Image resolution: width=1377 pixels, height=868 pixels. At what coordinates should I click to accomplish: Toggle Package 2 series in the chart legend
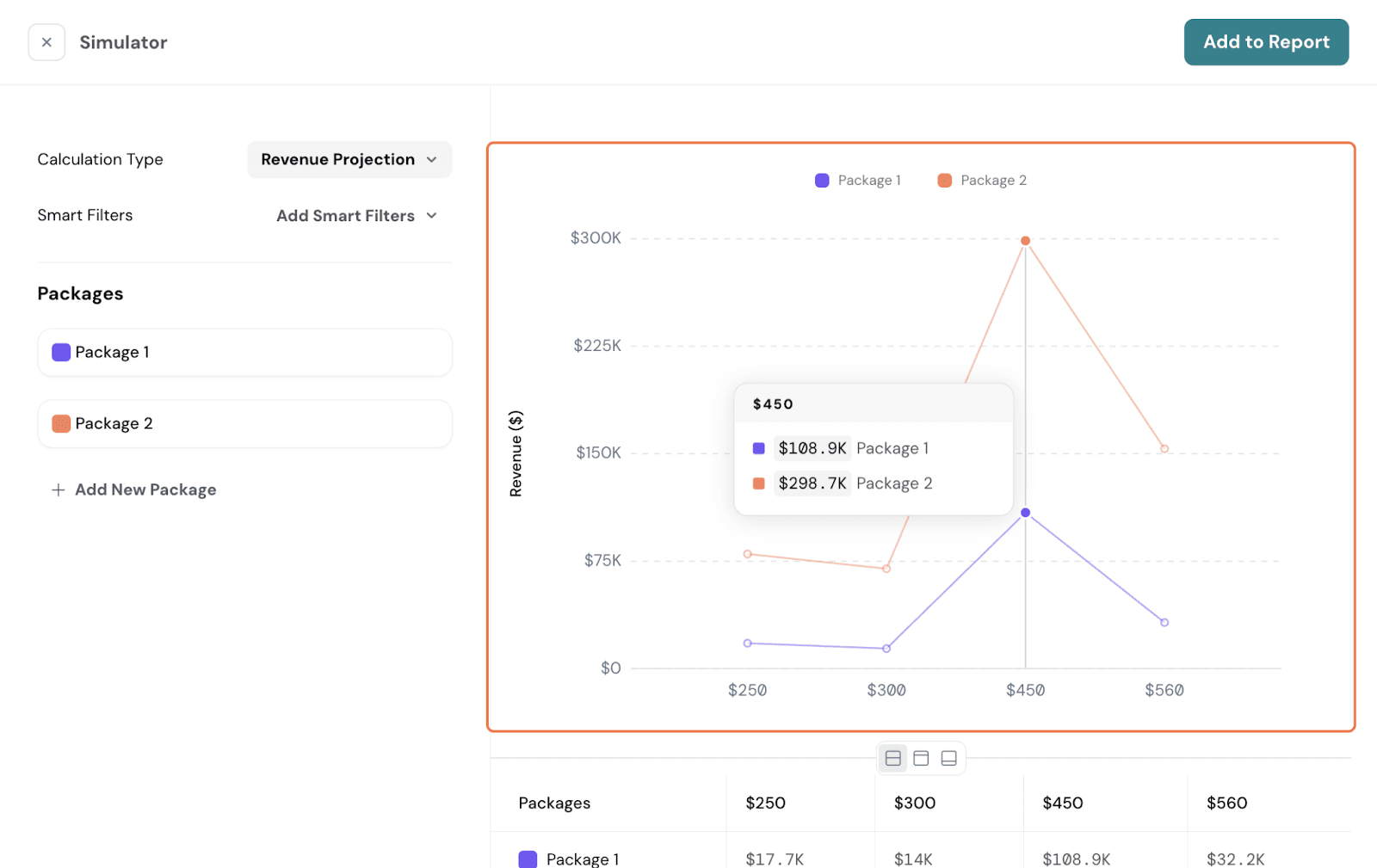982,181
